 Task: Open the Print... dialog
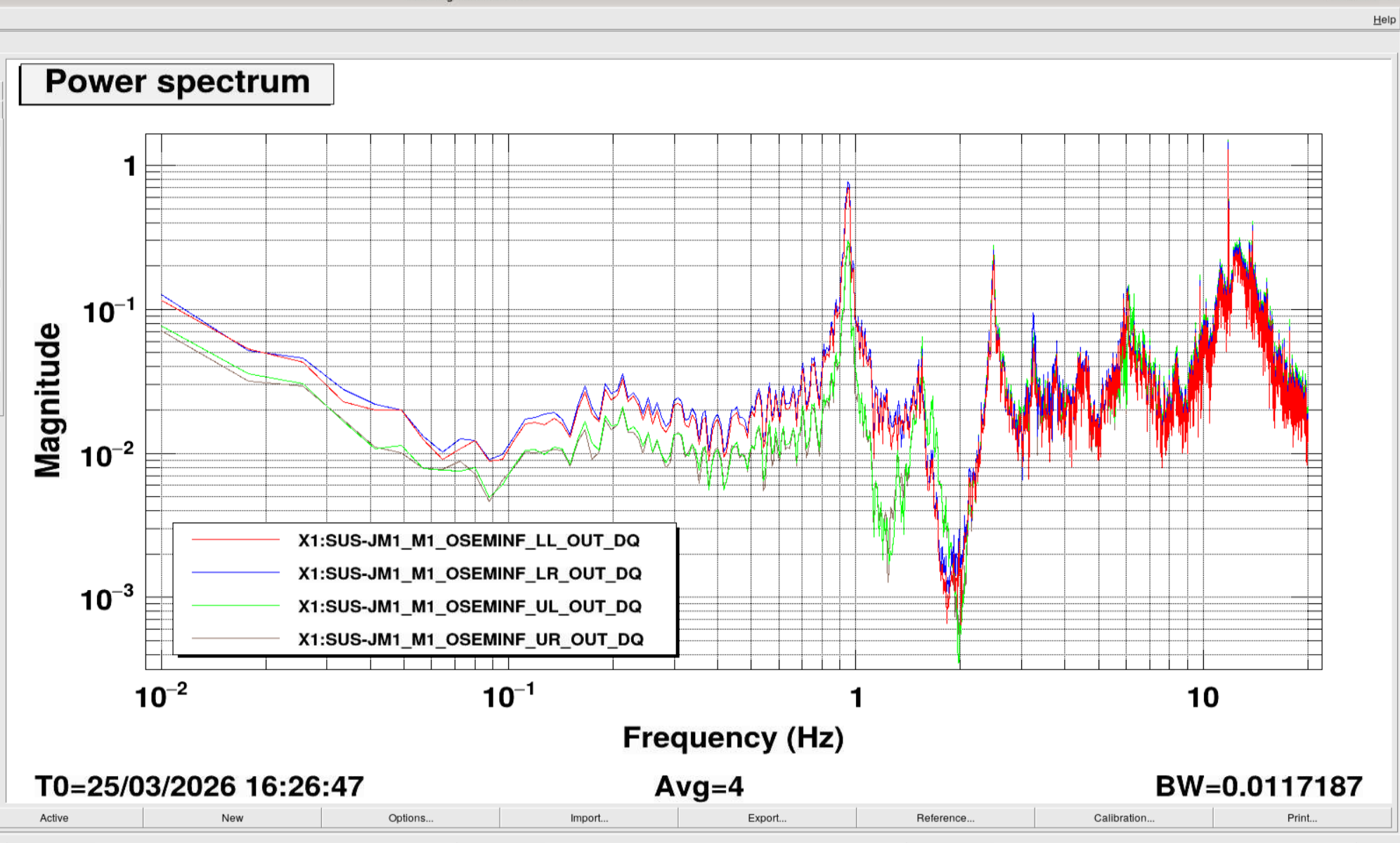(x=1302, y=818)
